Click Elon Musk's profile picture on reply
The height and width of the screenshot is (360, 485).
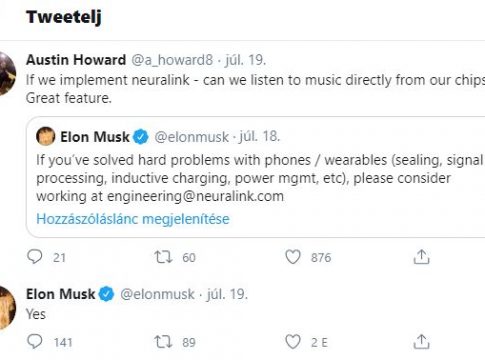[x=7, y=308]
